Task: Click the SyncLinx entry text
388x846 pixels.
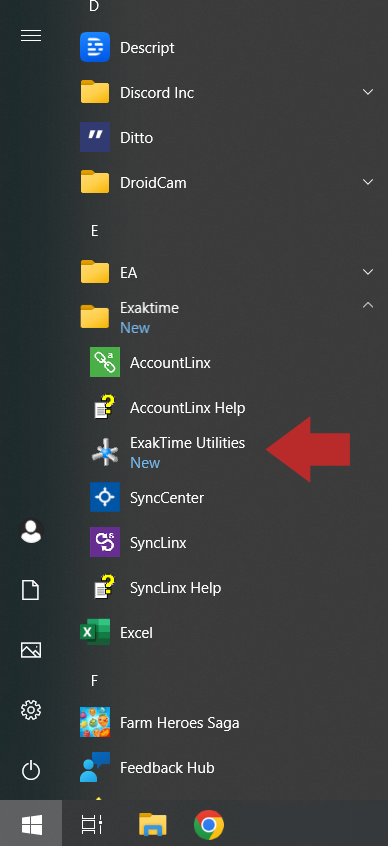Action: pos(158,543)
